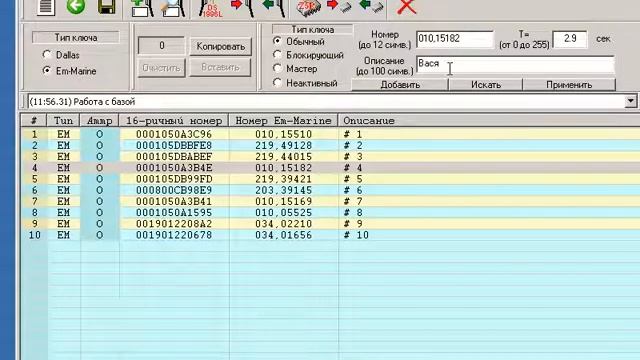
Task: Select hex number 000105DBBFE8
Action: click(174, 145)
